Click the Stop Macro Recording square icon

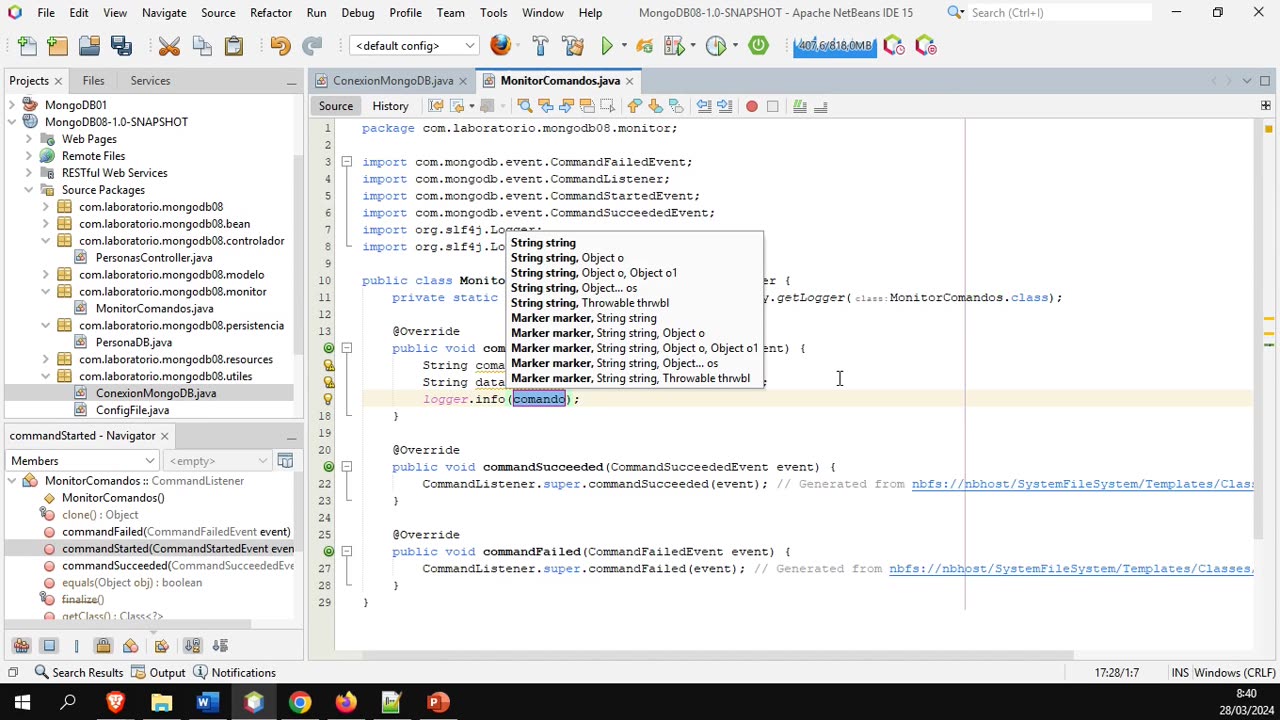click(773, 106)
